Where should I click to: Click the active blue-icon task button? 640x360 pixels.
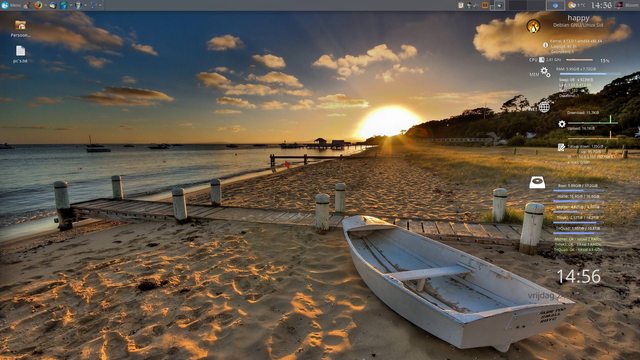pyautogui.click(x=556, y=5)
